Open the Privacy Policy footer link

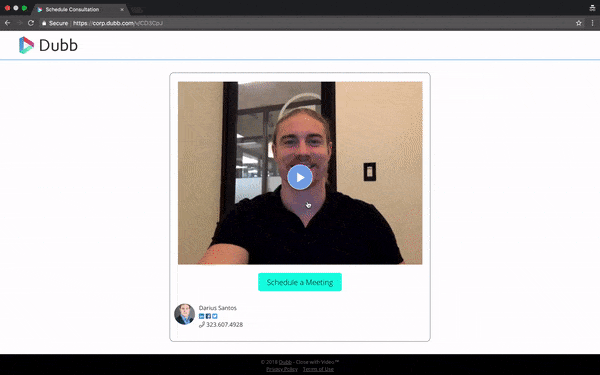282,369
